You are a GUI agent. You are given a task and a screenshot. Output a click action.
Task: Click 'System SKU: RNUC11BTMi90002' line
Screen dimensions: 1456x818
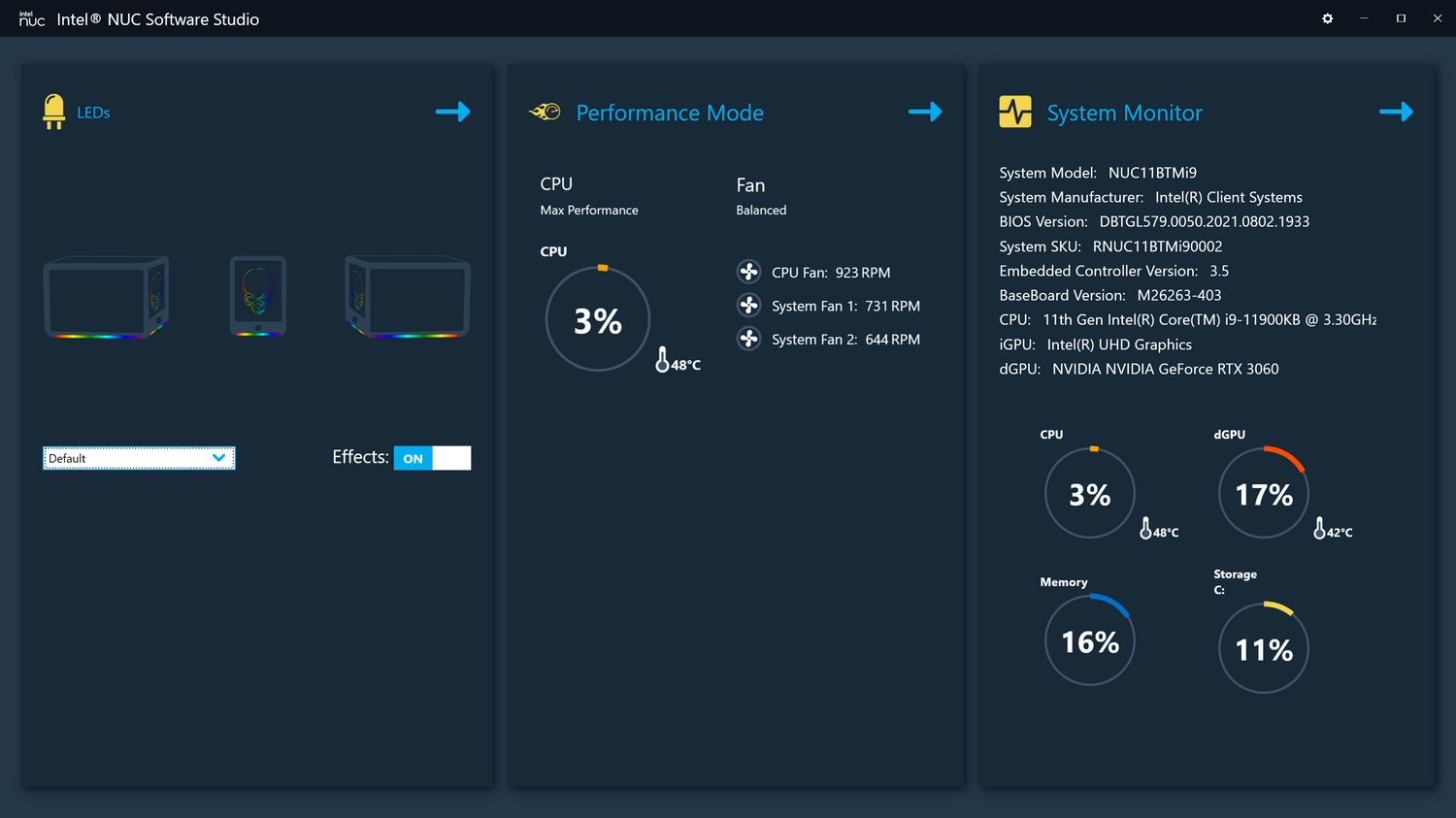(1110, 246)
